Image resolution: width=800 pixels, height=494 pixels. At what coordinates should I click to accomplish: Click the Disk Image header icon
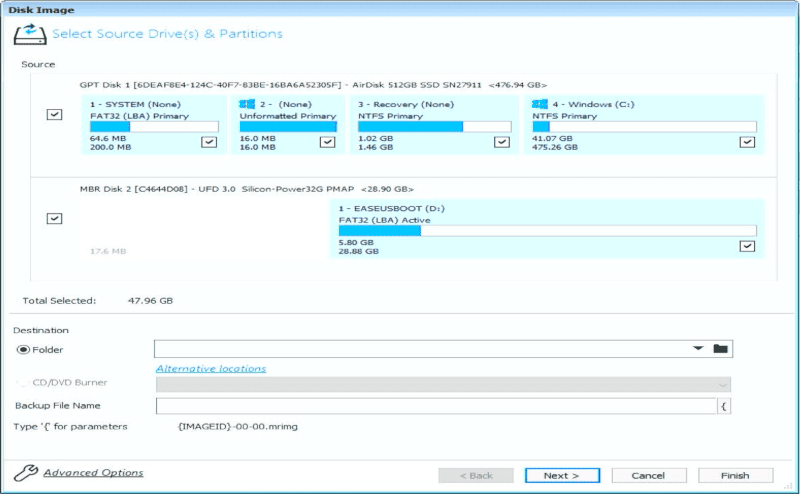coord(29,34)
